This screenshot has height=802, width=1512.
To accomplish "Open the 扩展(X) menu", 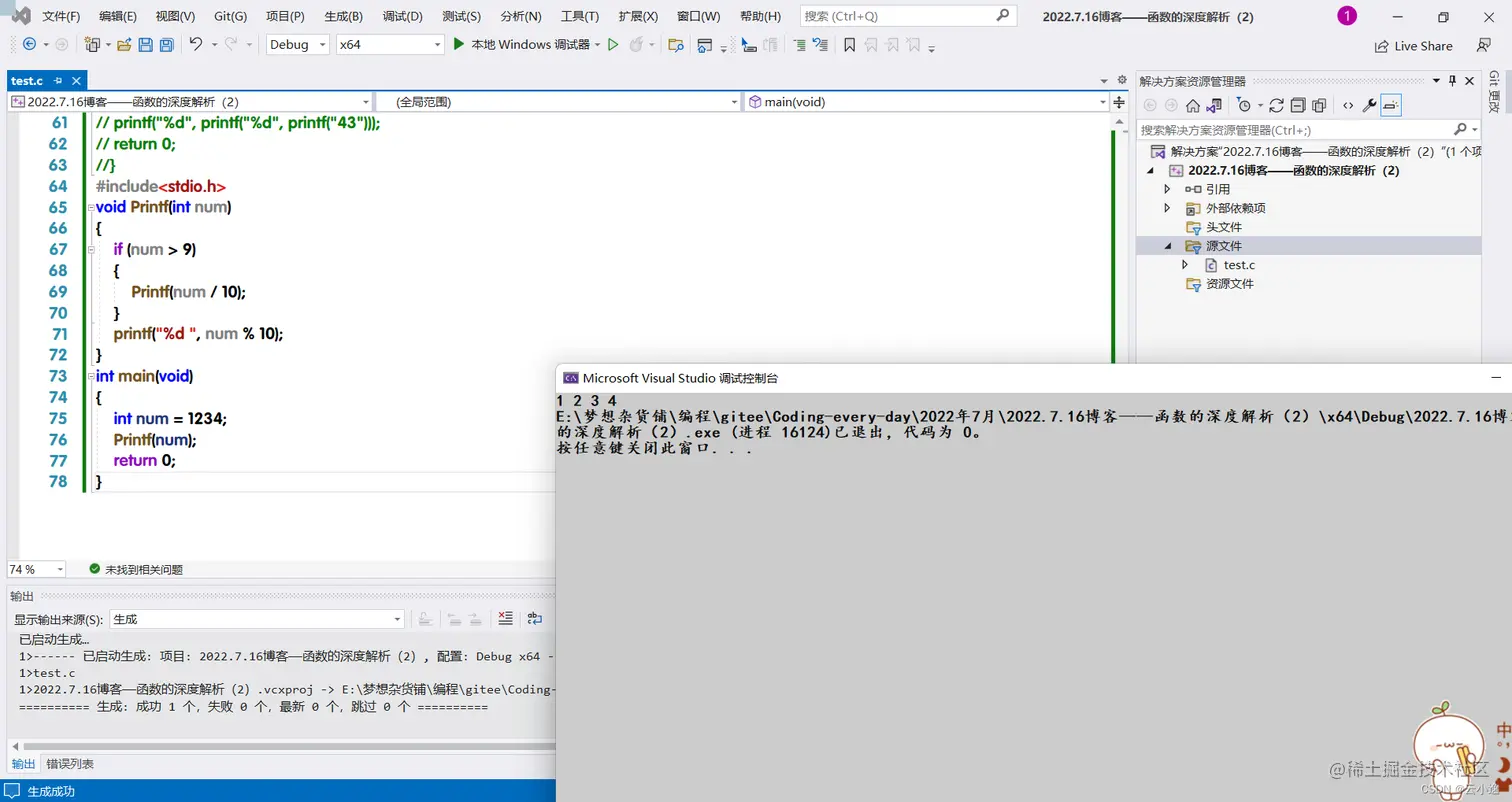I will coord(638,17).
